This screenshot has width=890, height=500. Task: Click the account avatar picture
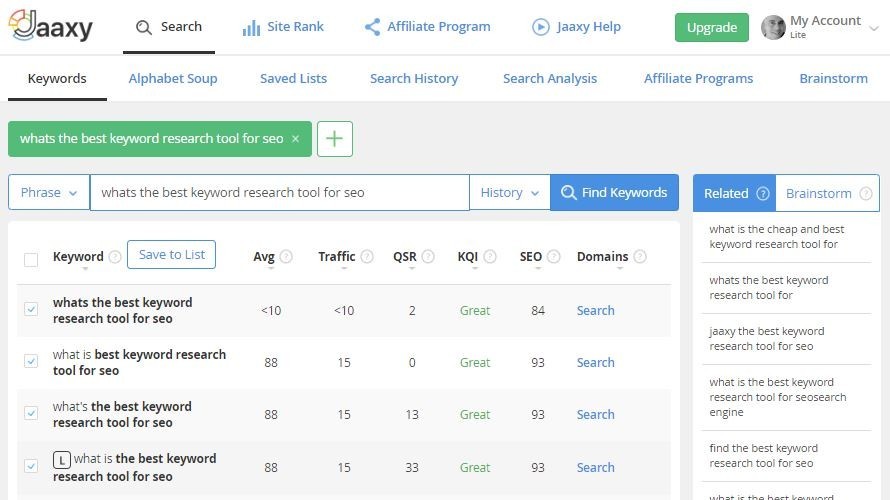tap(773, 27)
